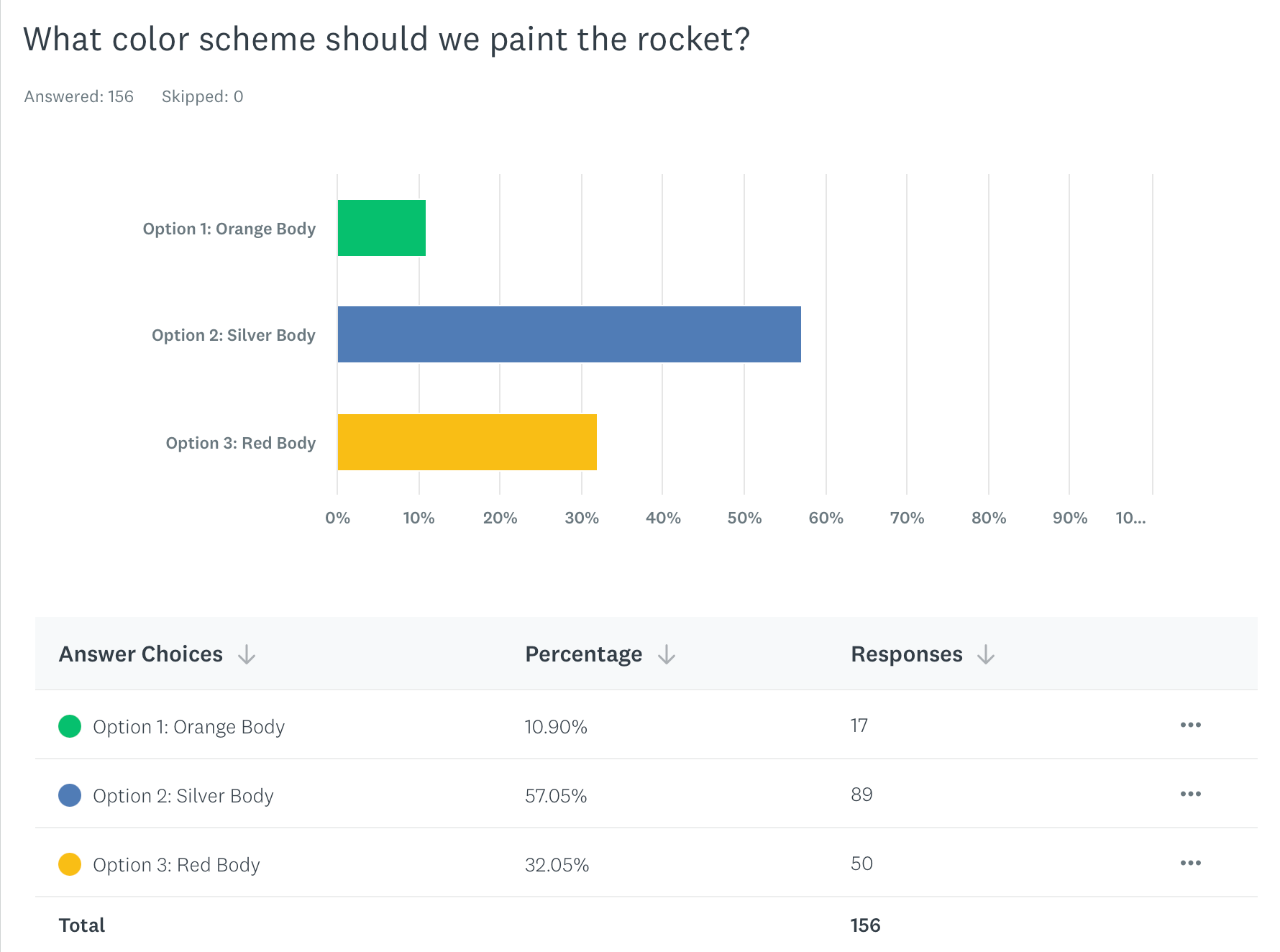Open more options for Red Body row
This screenshot has width=1280, height=952.
tap(1190, 863)
